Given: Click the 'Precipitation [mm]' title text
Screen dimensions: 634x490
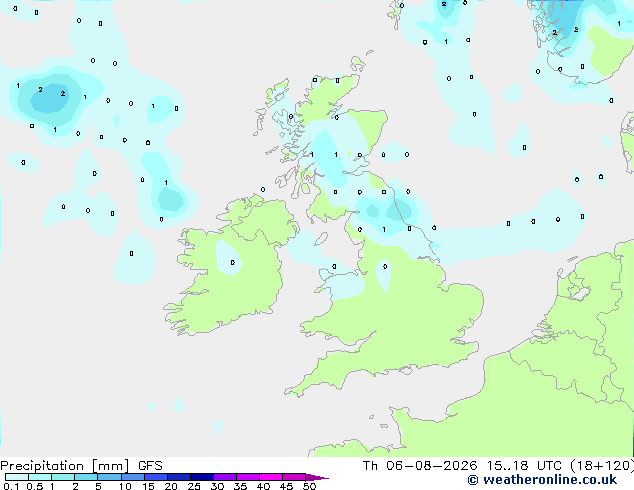Looking at the screenshot, I should pyautogui.click(x=64, y=466).
